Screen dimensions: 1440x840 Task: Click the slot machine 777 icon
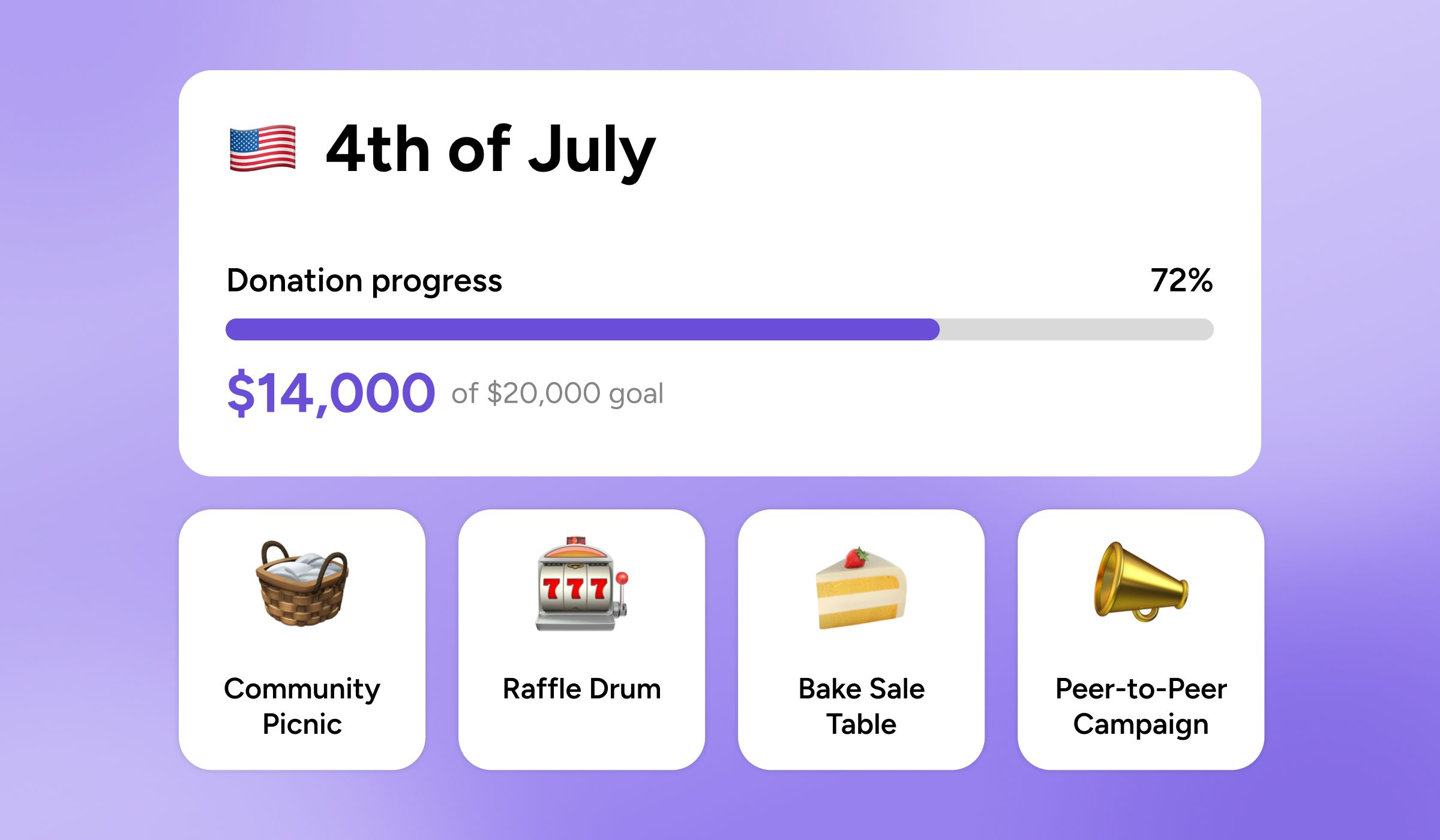(x=581, y=583)
